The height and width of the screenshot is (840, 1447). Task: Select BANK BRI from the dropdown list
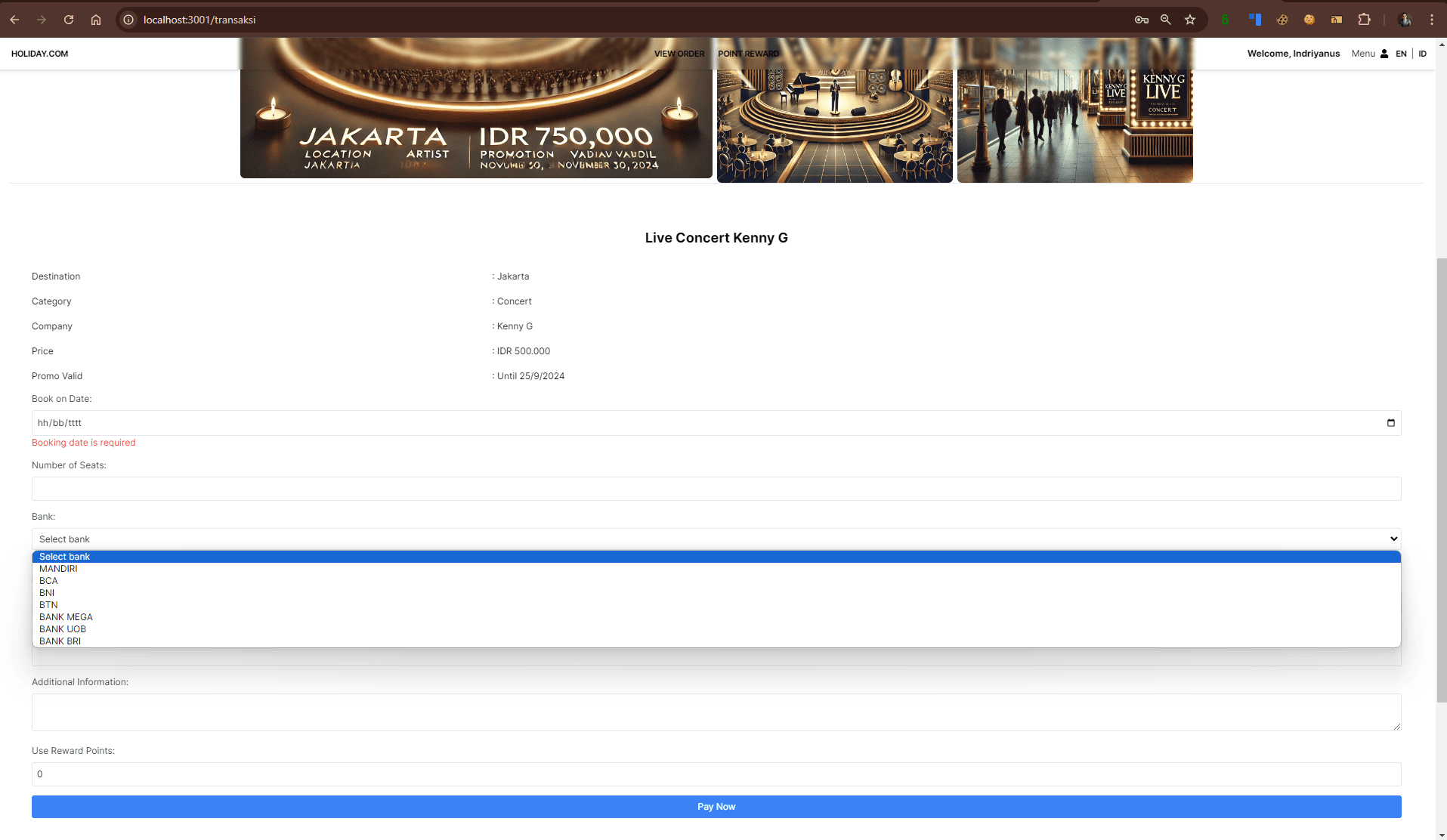point(60,641)
